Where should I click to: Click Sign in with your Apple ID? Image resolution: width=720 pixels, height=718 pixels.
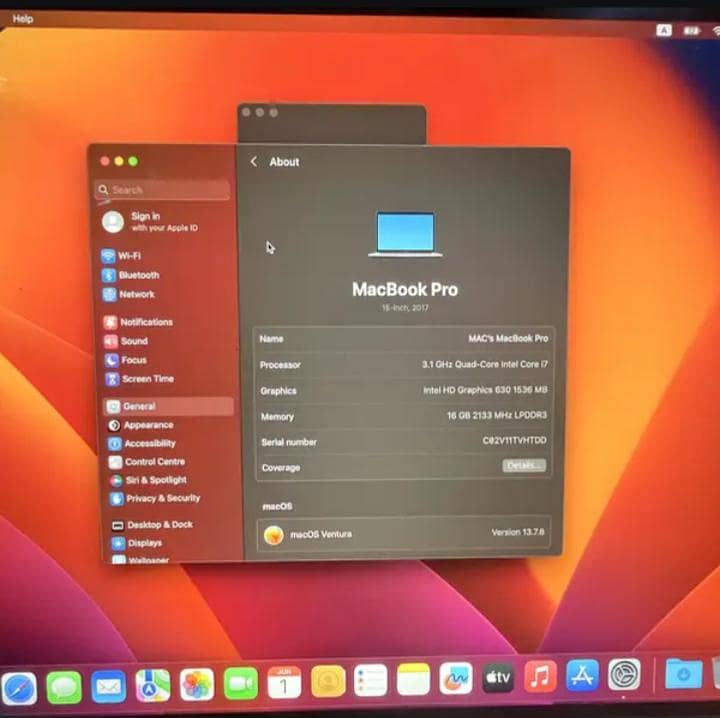(x=151, y=222)
